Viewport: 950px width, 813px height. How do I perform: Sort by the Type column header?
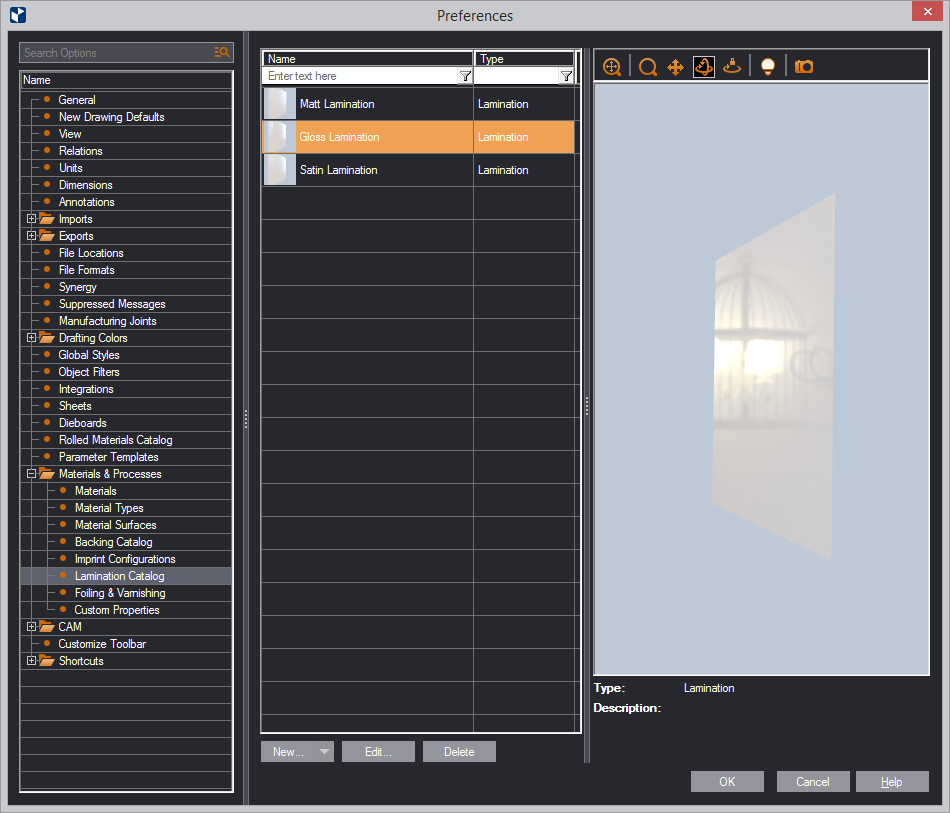click(524, 59)
